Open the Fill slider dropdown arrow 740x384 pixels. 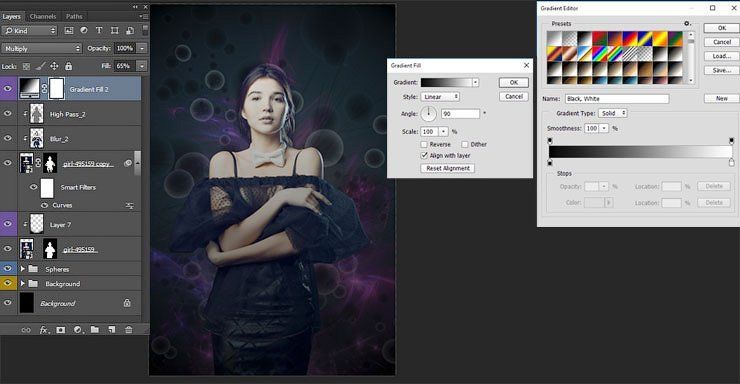coord(142,66)
